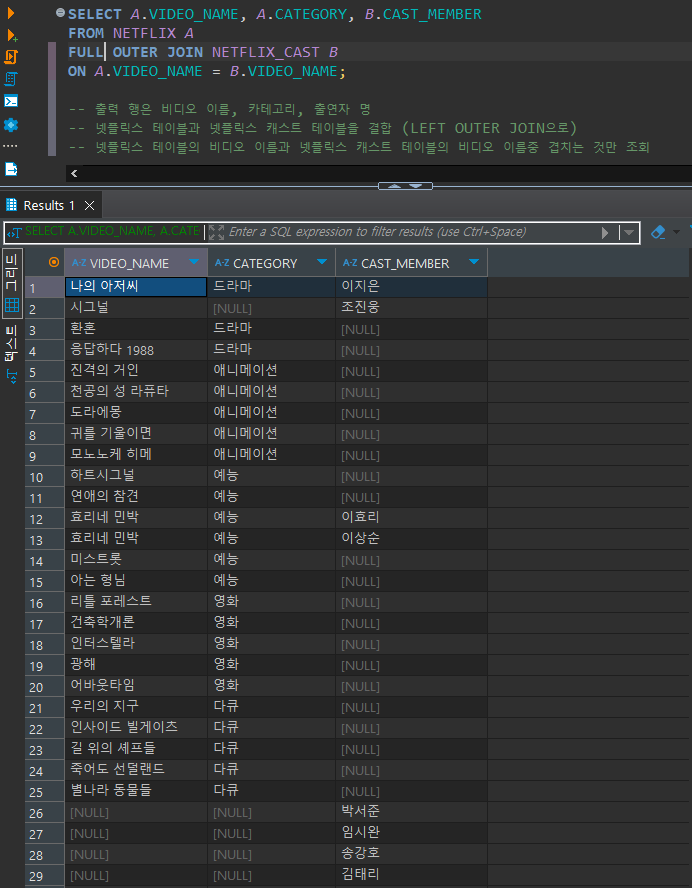Expand the filter panel with the arrows icon
692x888 pixels.
point(216,232)
